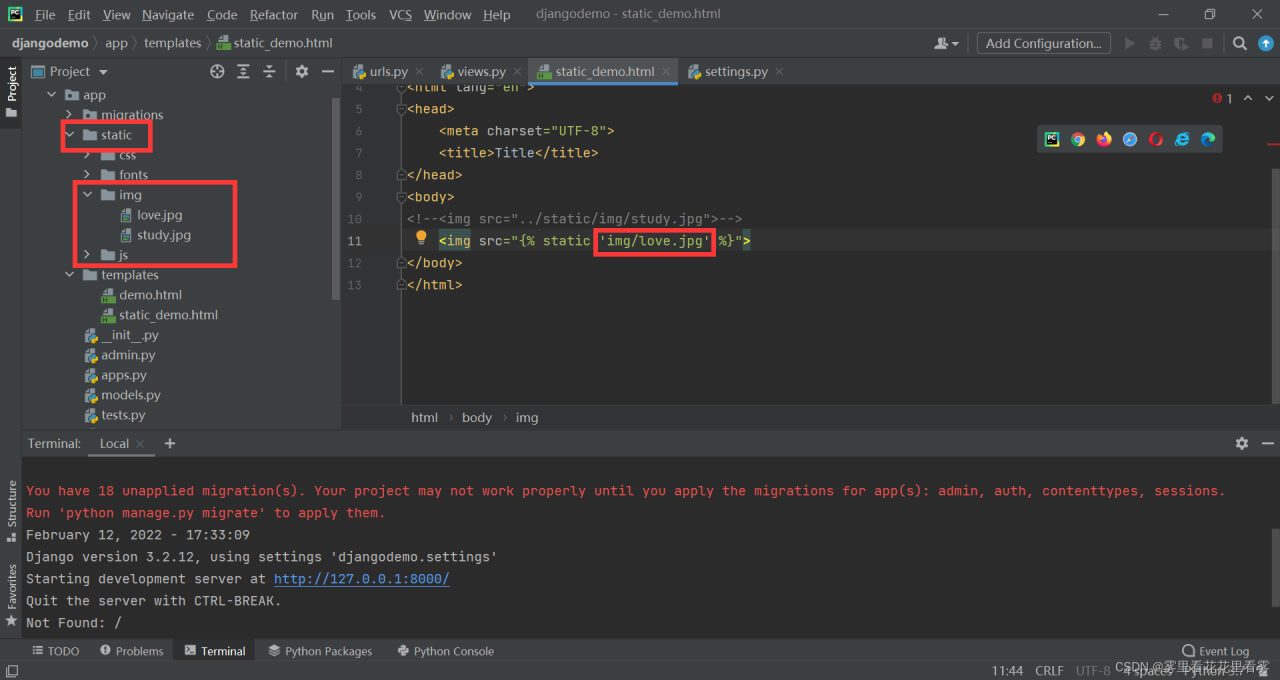Open terminal settings gear icon
Viewport: 1280px width, 680px height.
[x=1241, y=443]
